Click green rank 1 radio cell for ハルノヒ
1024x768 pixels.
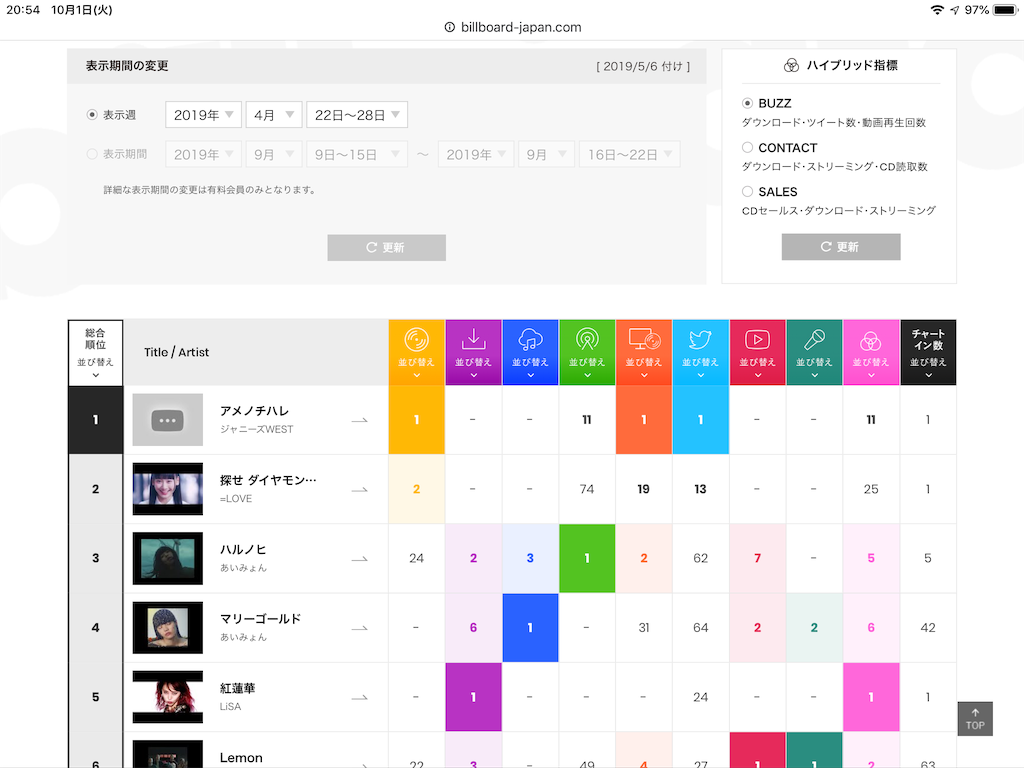click(x=587, y=558)
